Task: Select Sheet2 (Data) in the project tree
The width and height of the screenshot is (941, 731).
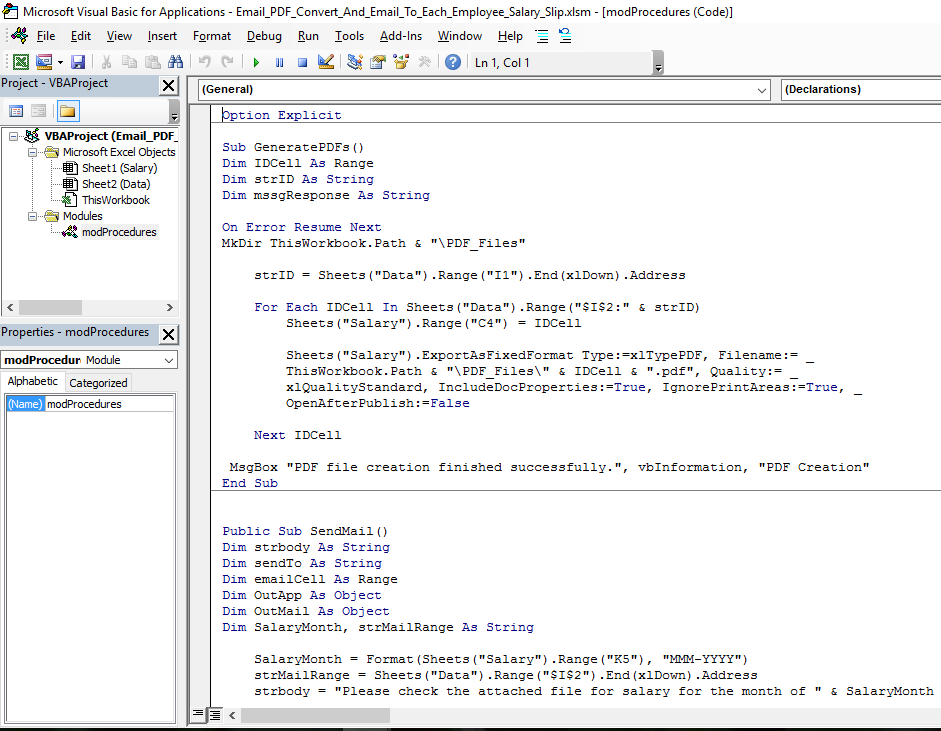Action: (115, 184)
